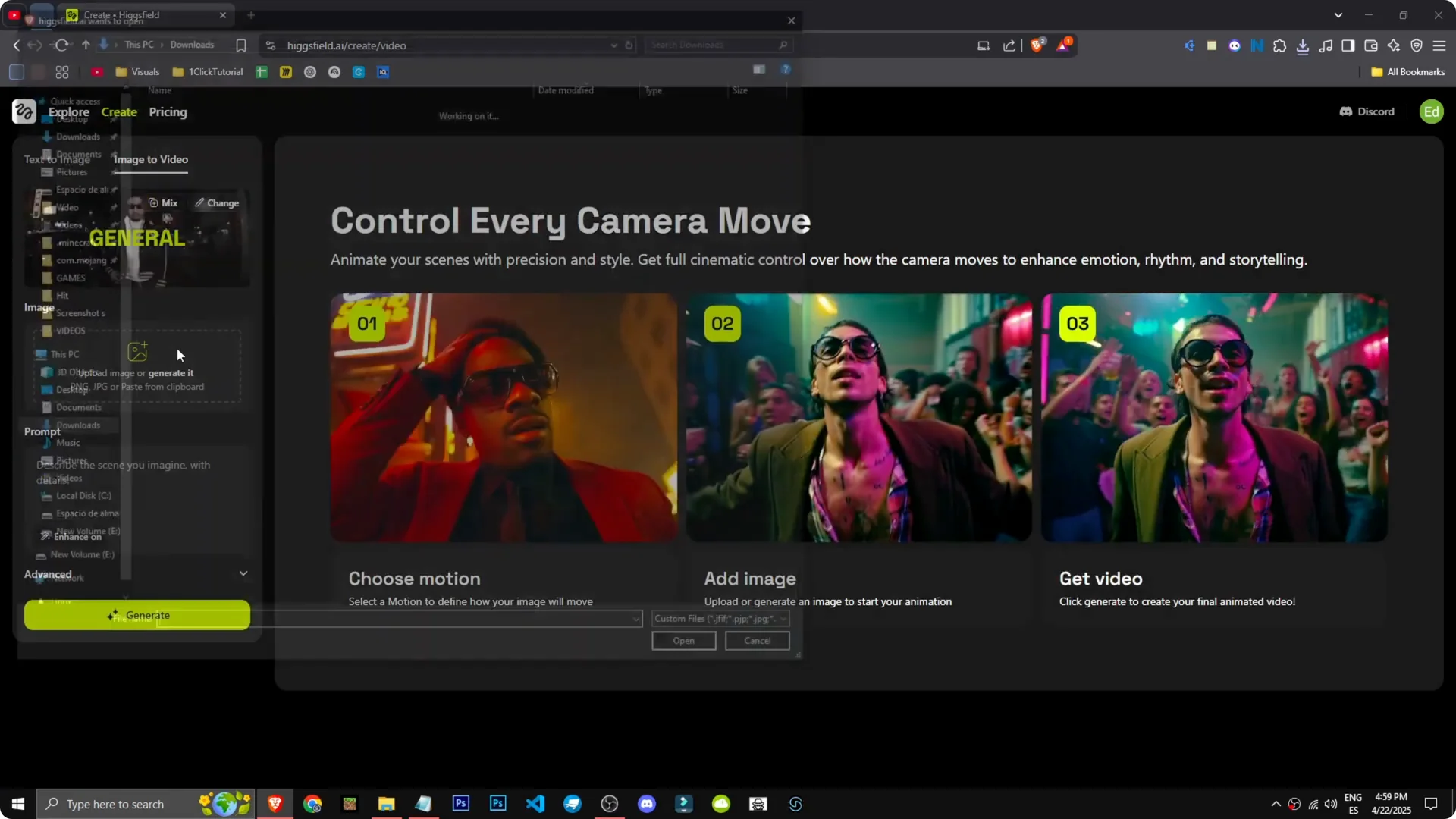Click the Brave Rewards triangle icon
The image size is (1456, 819).
[1063, 45]
